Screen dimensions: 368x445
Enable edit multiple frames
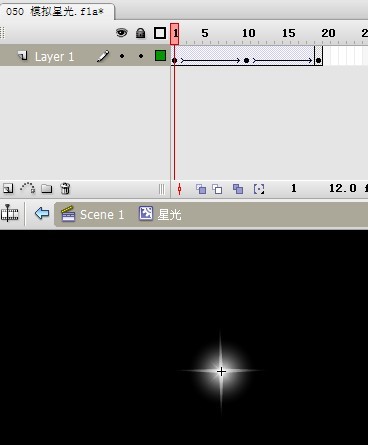click(x=238, y=189)
